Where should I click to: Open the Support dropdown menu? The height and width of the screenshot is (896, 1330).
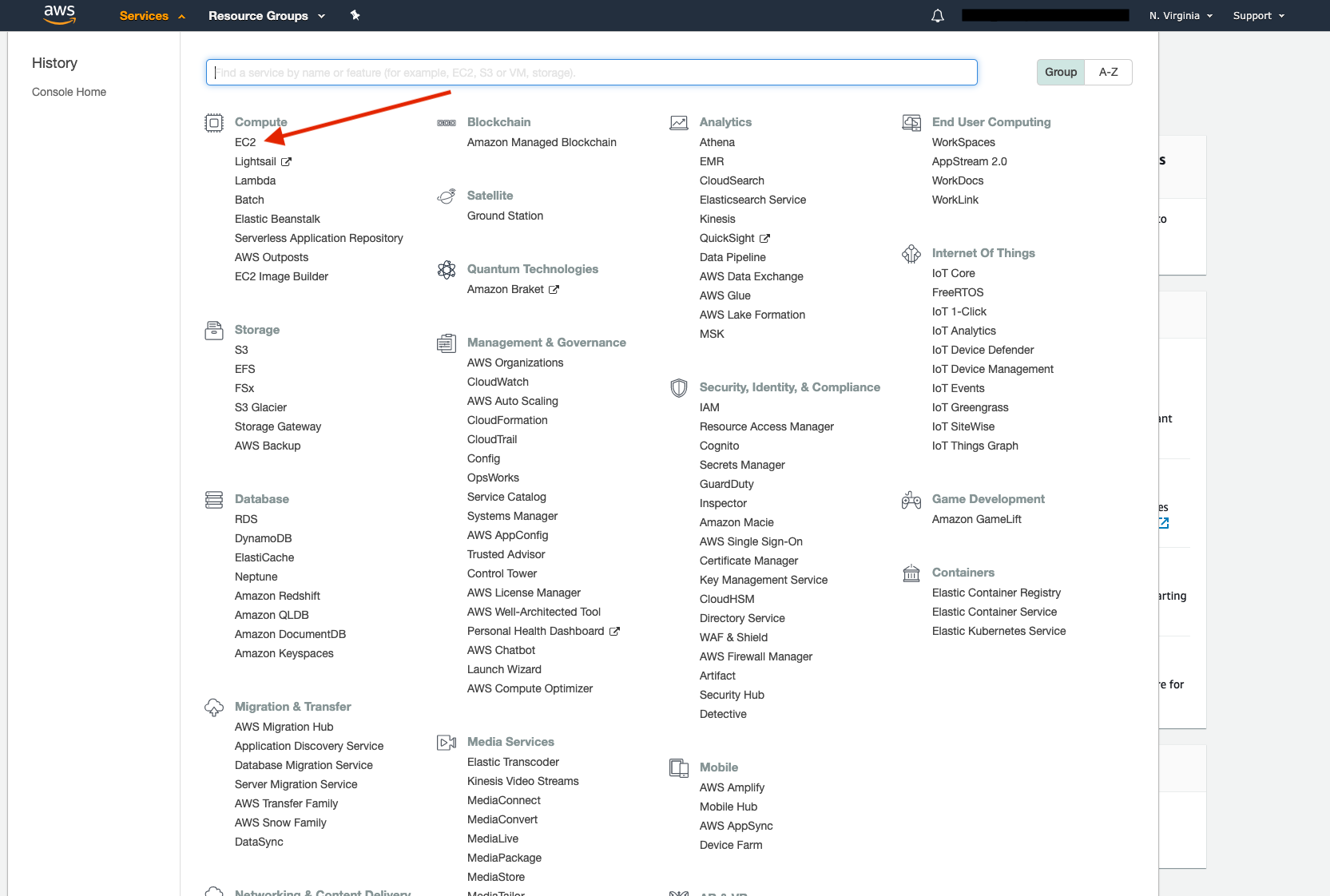(x=1258, y=16)
